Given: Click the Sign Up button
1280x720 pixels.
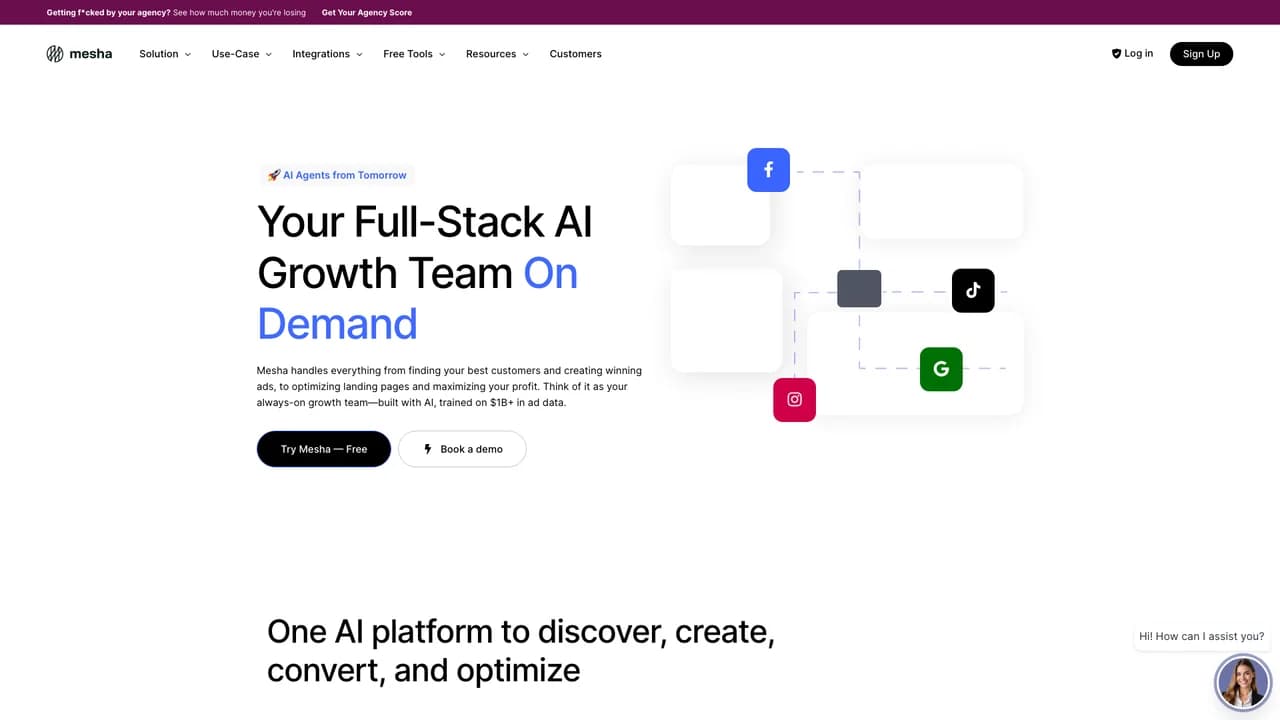Looking at the screenshot, I should pyautogui.click(x=1201, y=54).
